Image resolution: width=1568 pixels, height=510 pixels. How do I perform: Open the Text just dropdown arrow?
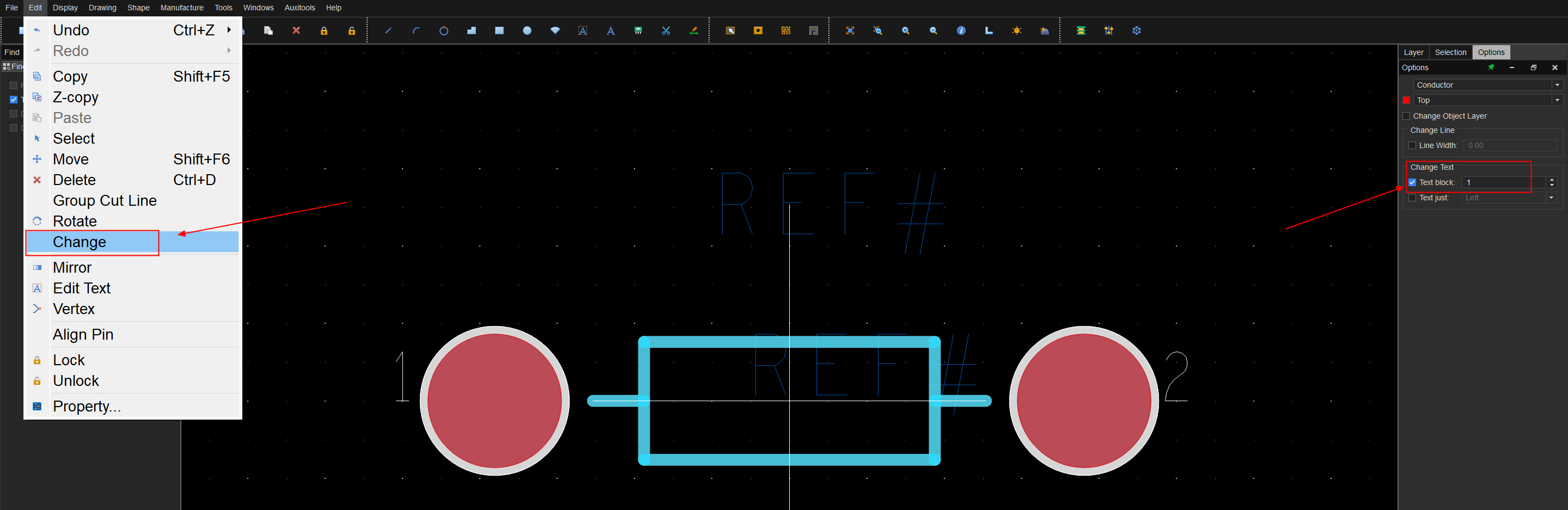[x=1551, y=198]
